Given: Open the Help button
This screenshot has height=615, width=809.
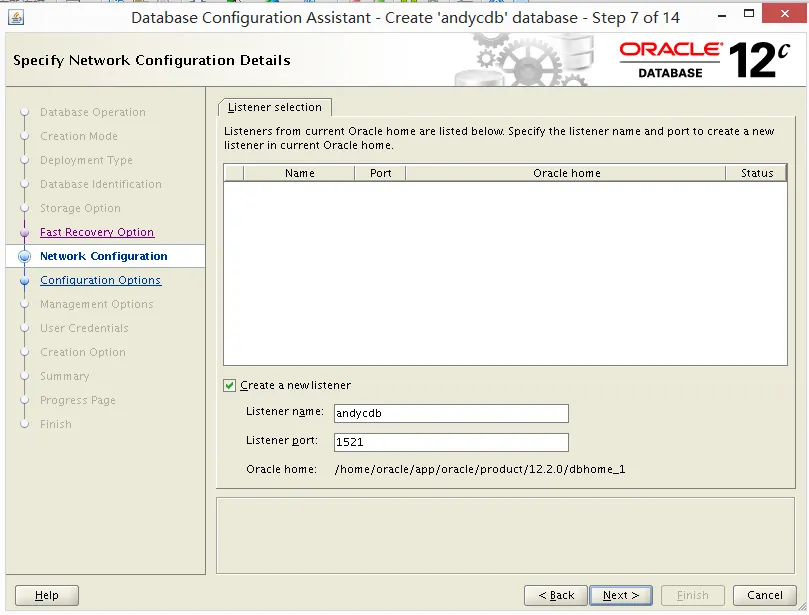Looking at the screenshot, I should point(46,595).
